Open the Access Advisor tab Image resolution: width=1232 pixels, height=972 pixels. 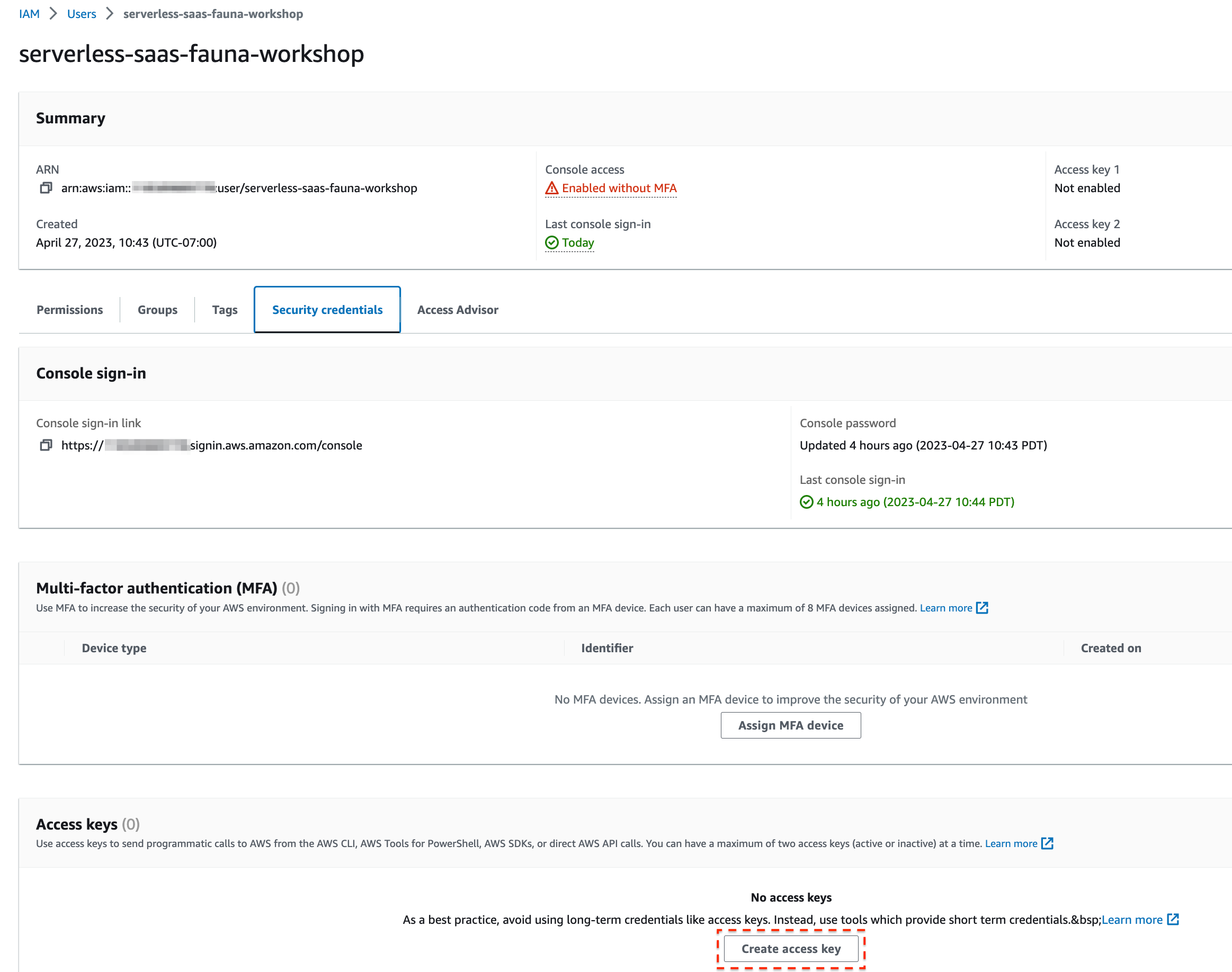pos(458,310)
